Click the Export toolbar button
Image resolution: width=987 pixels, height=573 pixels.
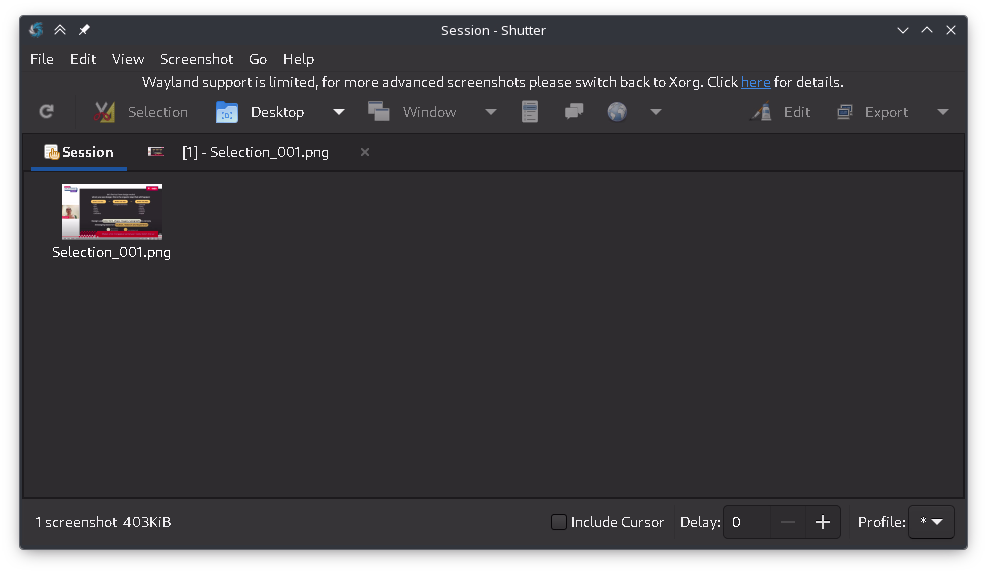click(873, 112)
